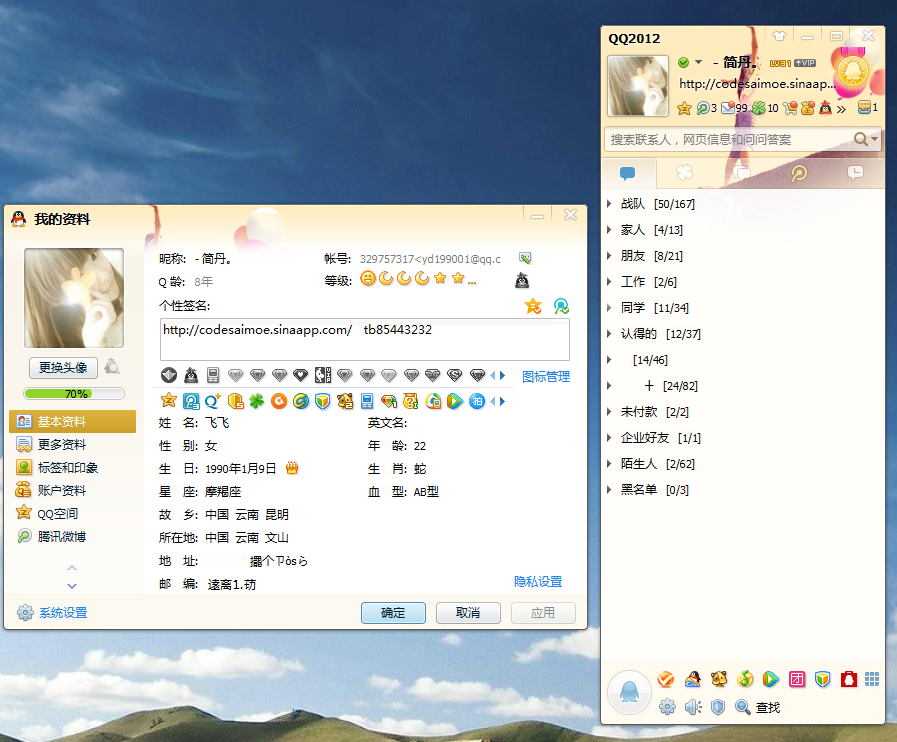Click the NBA VIP badge in icon row

click(x=323, y=375)
